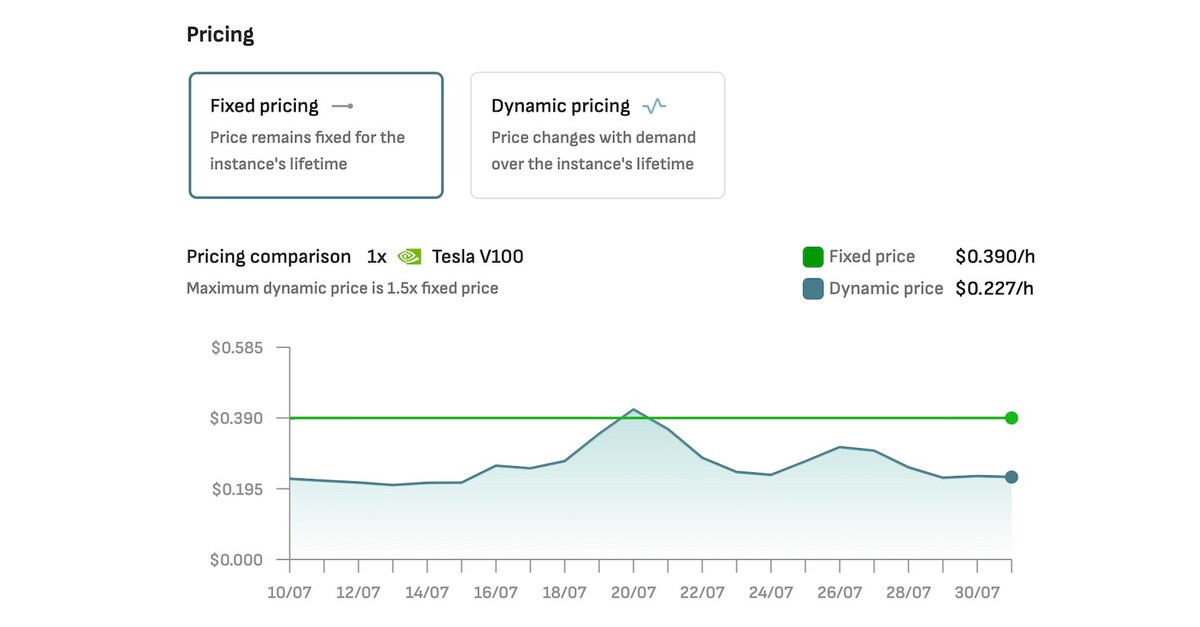Click the arrow icon beside Fixed pricing
Screen dimensions: 1200x627
point(343,105)
